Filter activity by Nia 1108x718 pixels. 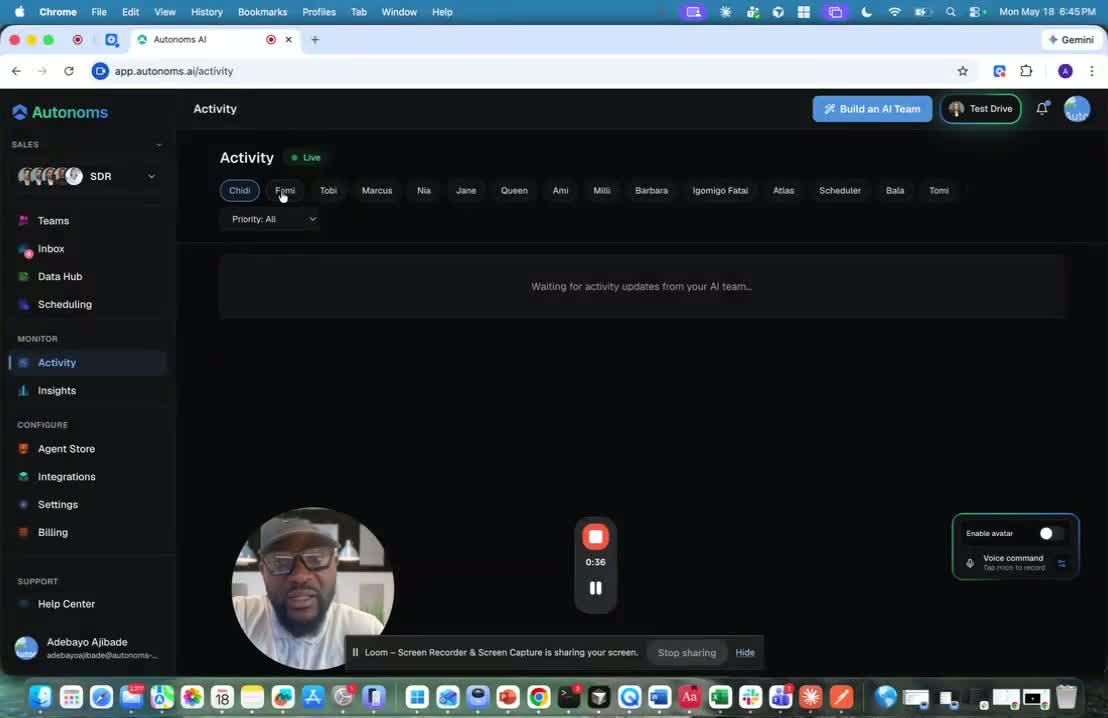point(423,190)
